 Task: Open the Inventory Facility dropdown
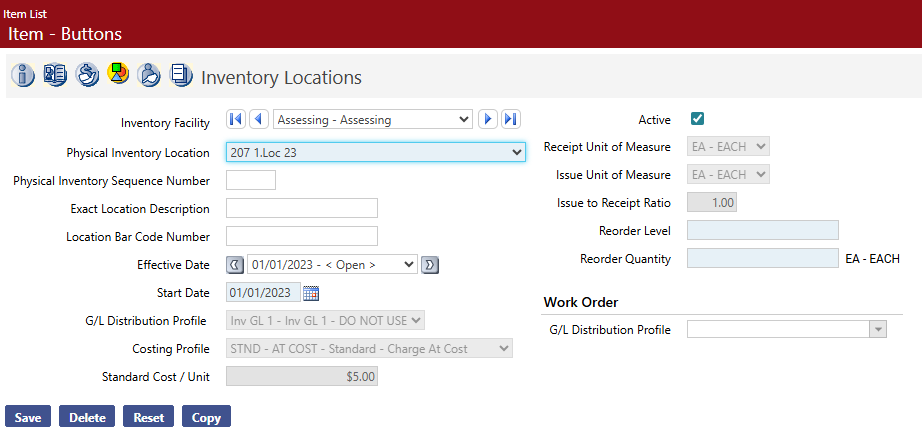tap(372, 120)
